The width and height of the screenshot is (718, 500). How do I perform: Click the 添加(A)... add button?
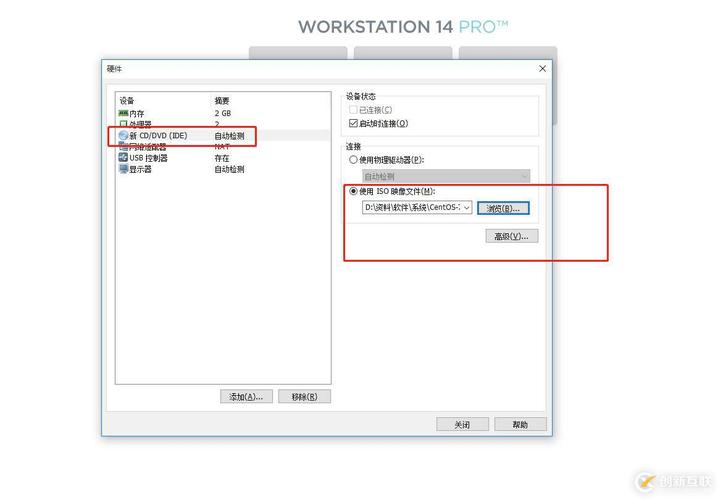click(x=246, y=397)
